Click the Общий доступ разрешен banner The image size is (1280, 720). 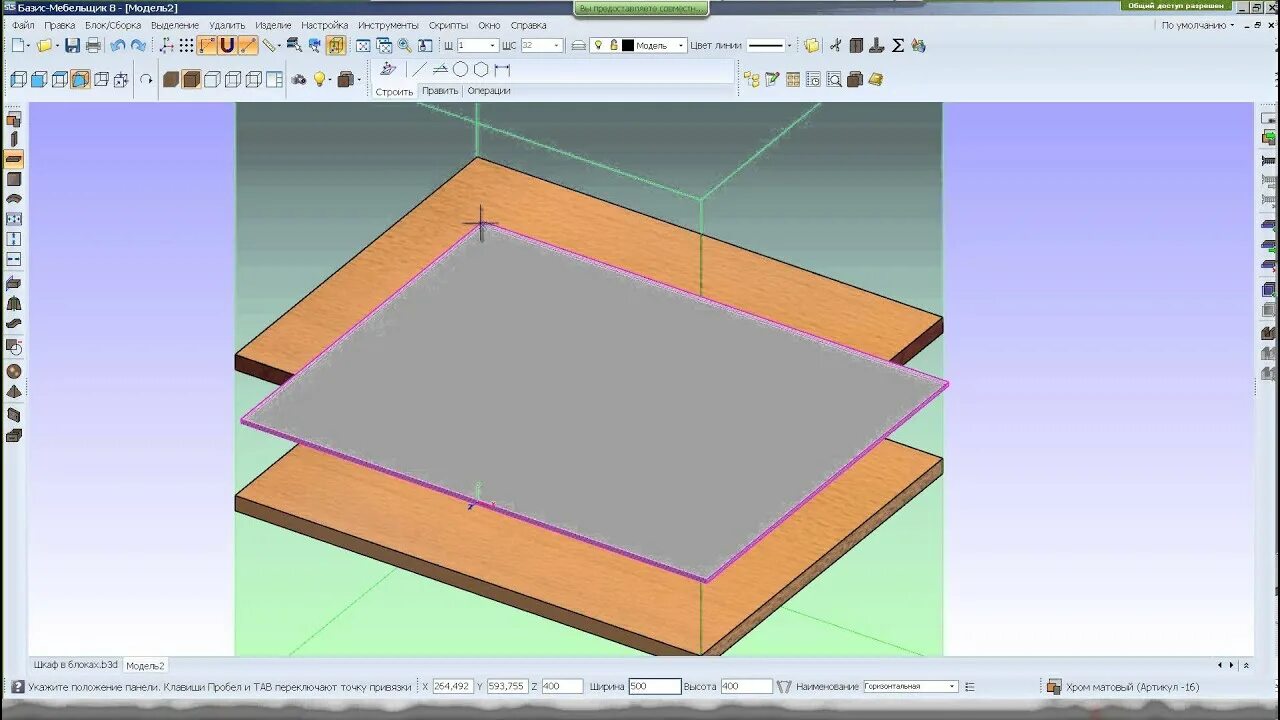click(x=1175, y=6)
